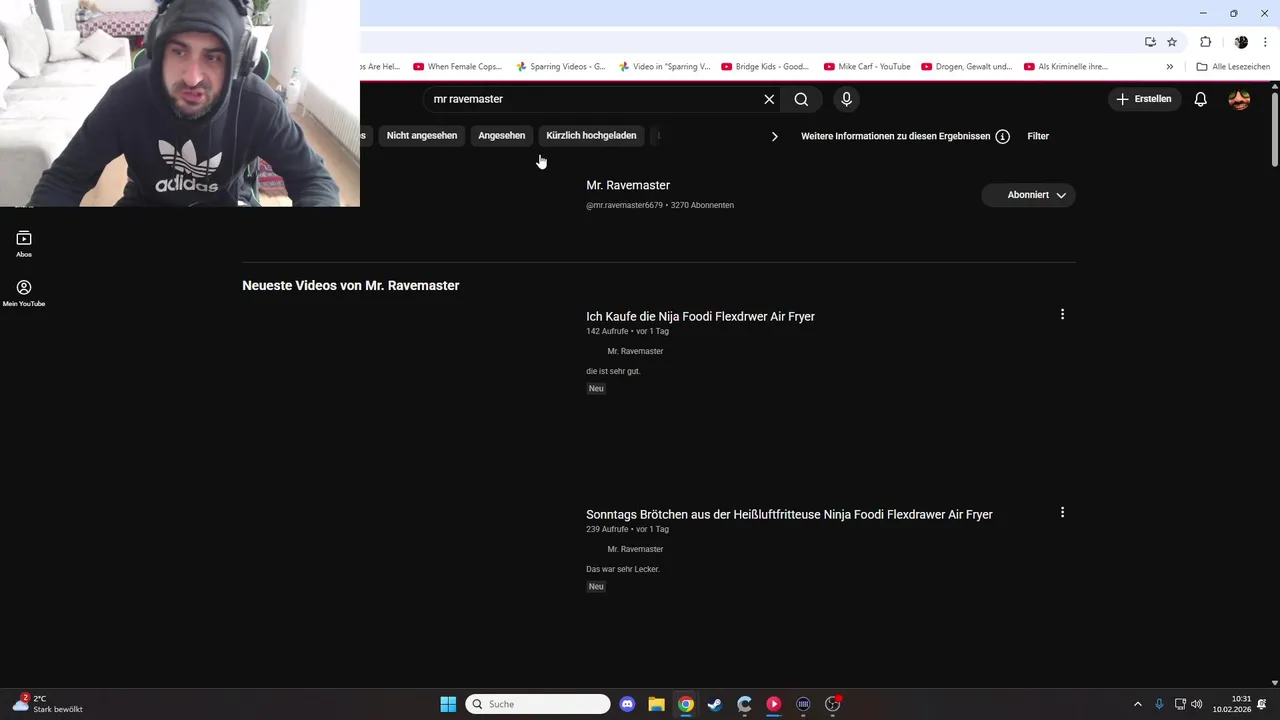Open volume control in system tray
The width and height of the screenshot is (1280, 720).
click(1197, 704)
